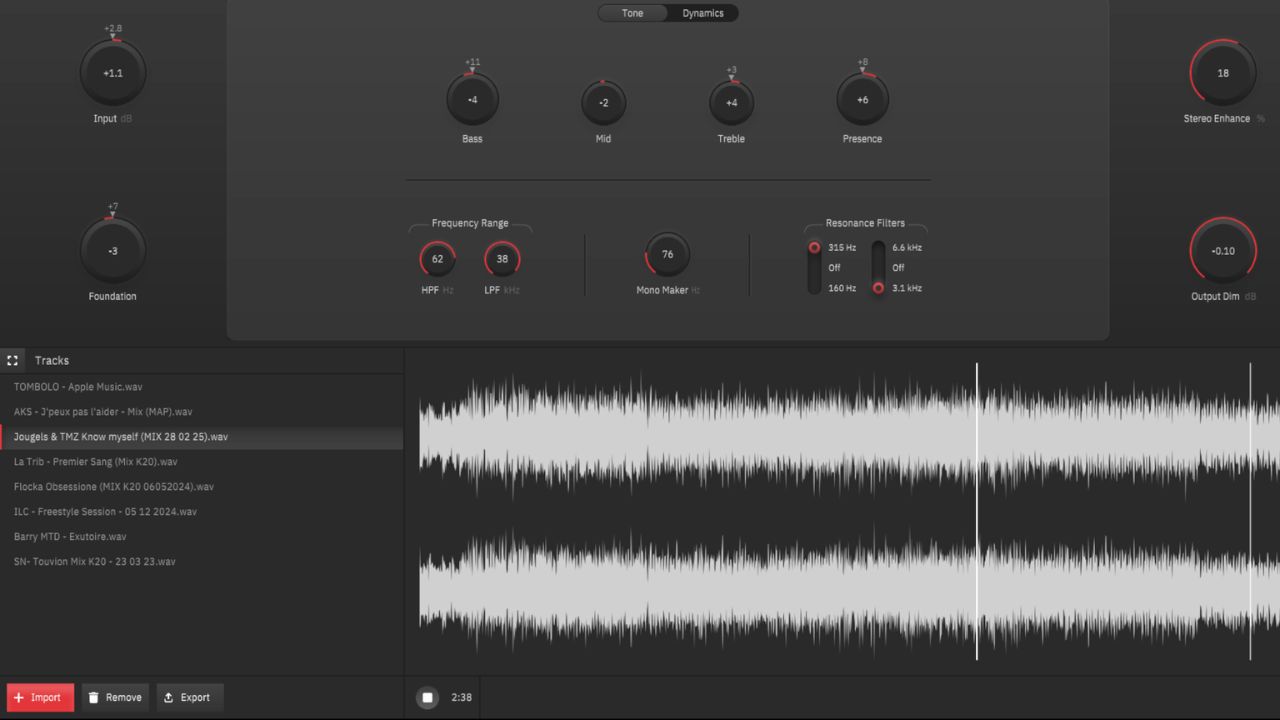This screenshot has height=720, width=1280.
Task: Click the Mid knob
Action: (x=603, y=103)
